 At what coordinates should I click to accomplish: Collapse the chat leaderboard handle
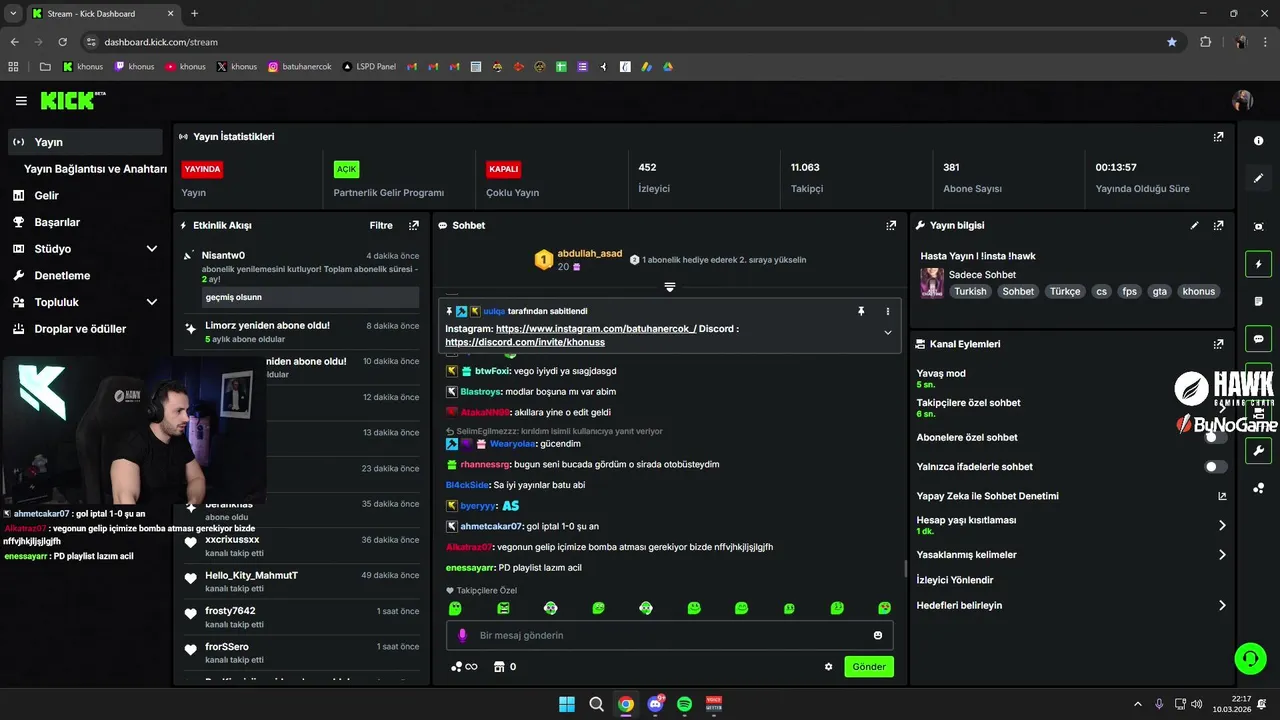coord(670,287)
